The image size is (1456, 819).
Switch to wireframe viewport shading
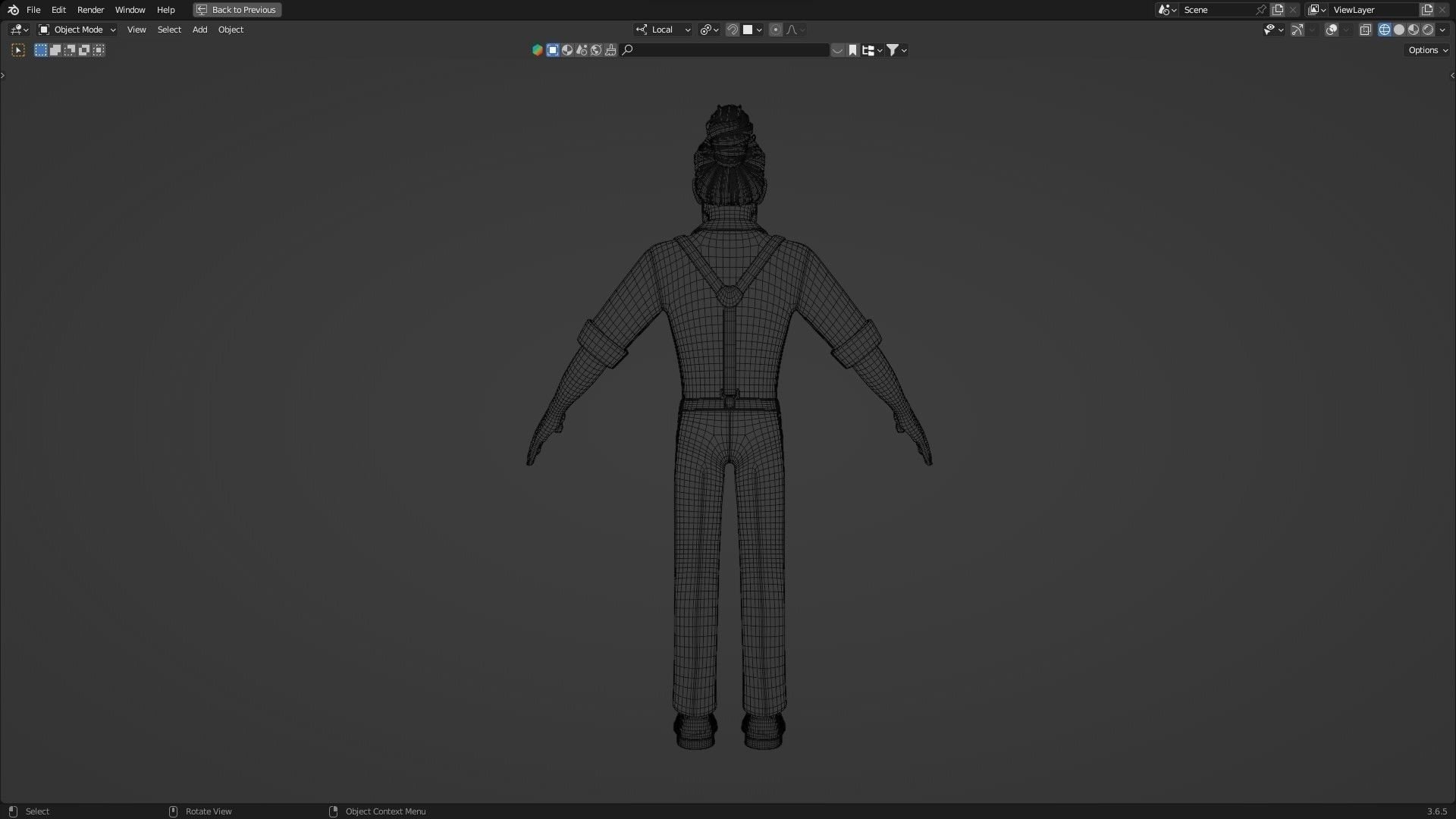pyautogui.click(x=1385, y=30)
